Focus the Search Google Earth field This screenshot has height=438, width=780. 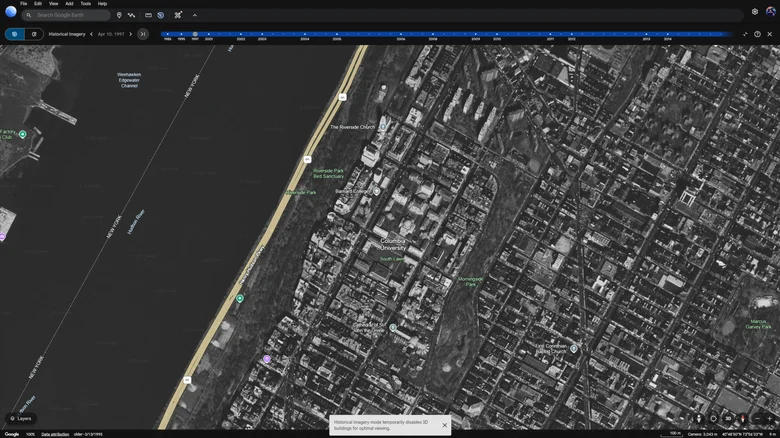click(x=66, y=15)
